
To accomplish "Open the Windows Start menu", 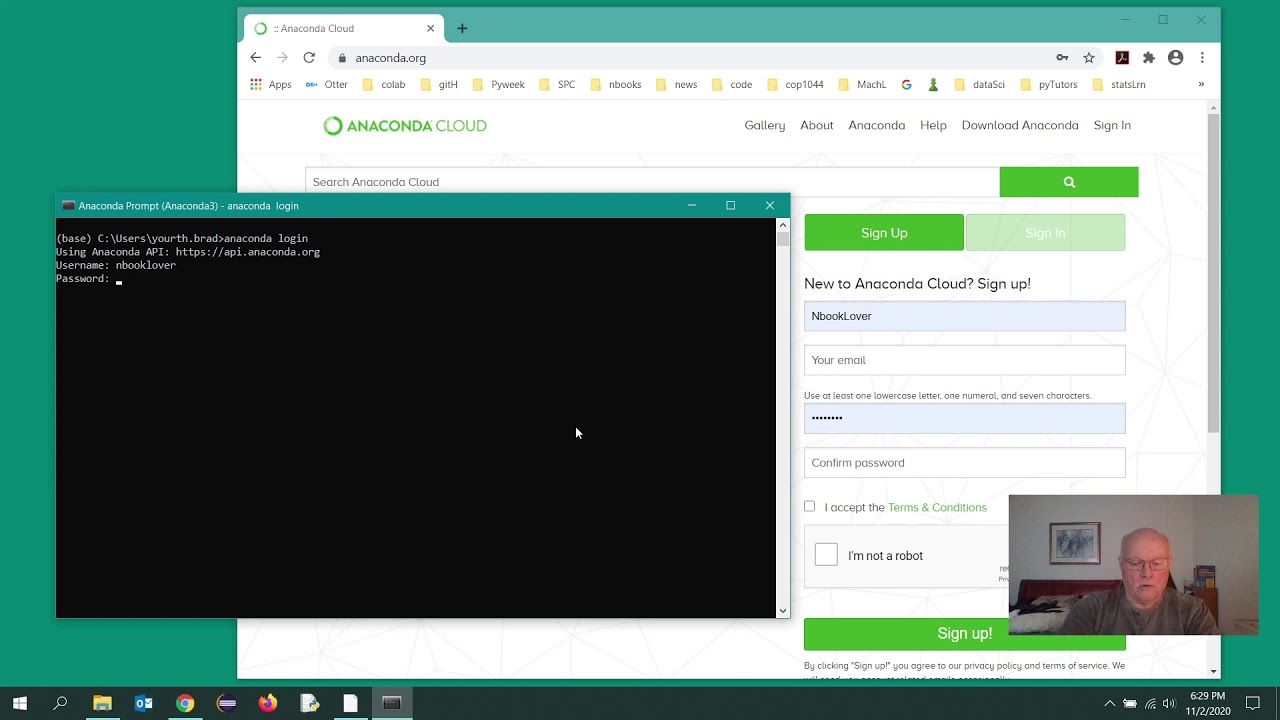I will point(20,704).
